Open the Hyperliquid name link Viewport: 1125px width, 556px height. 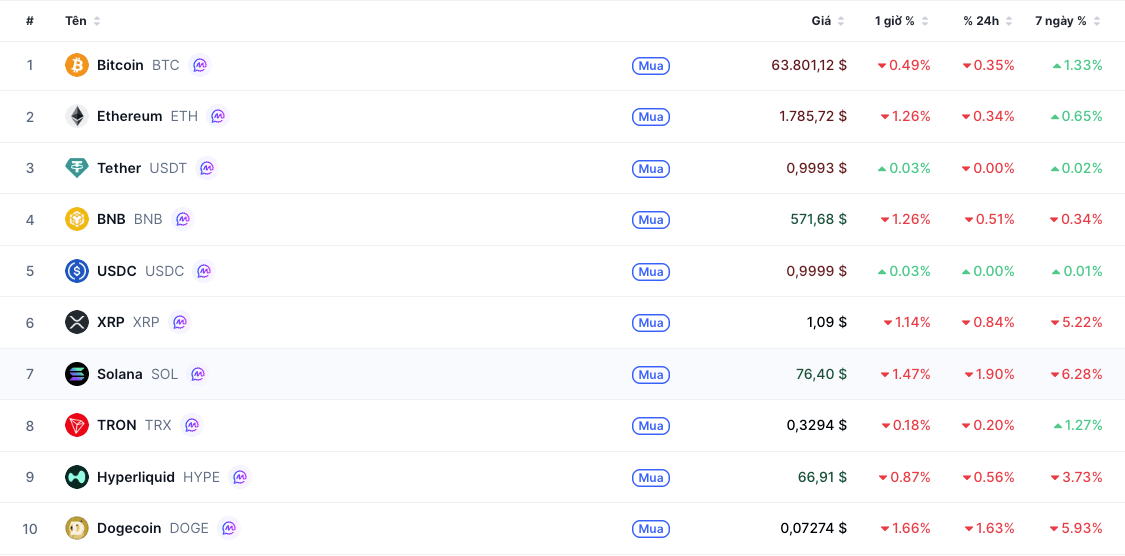tap(136, 477)
